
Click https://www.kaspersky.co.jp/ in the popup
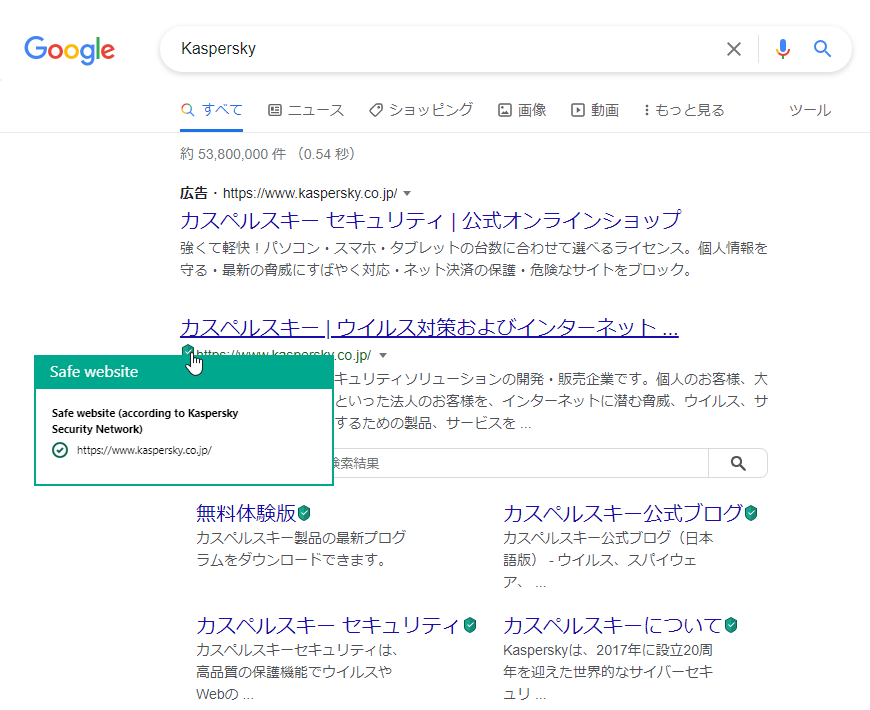tap(144, 450)
